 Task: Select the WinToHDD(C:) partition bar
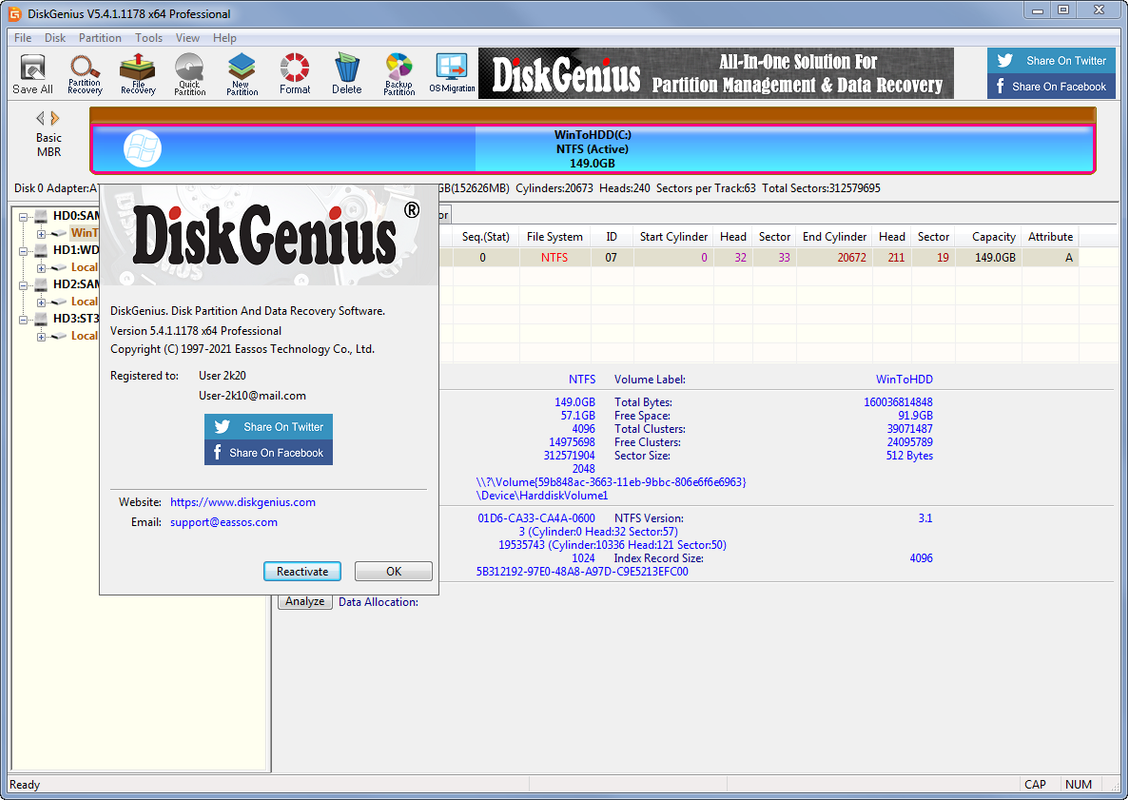tap(592, 149)
